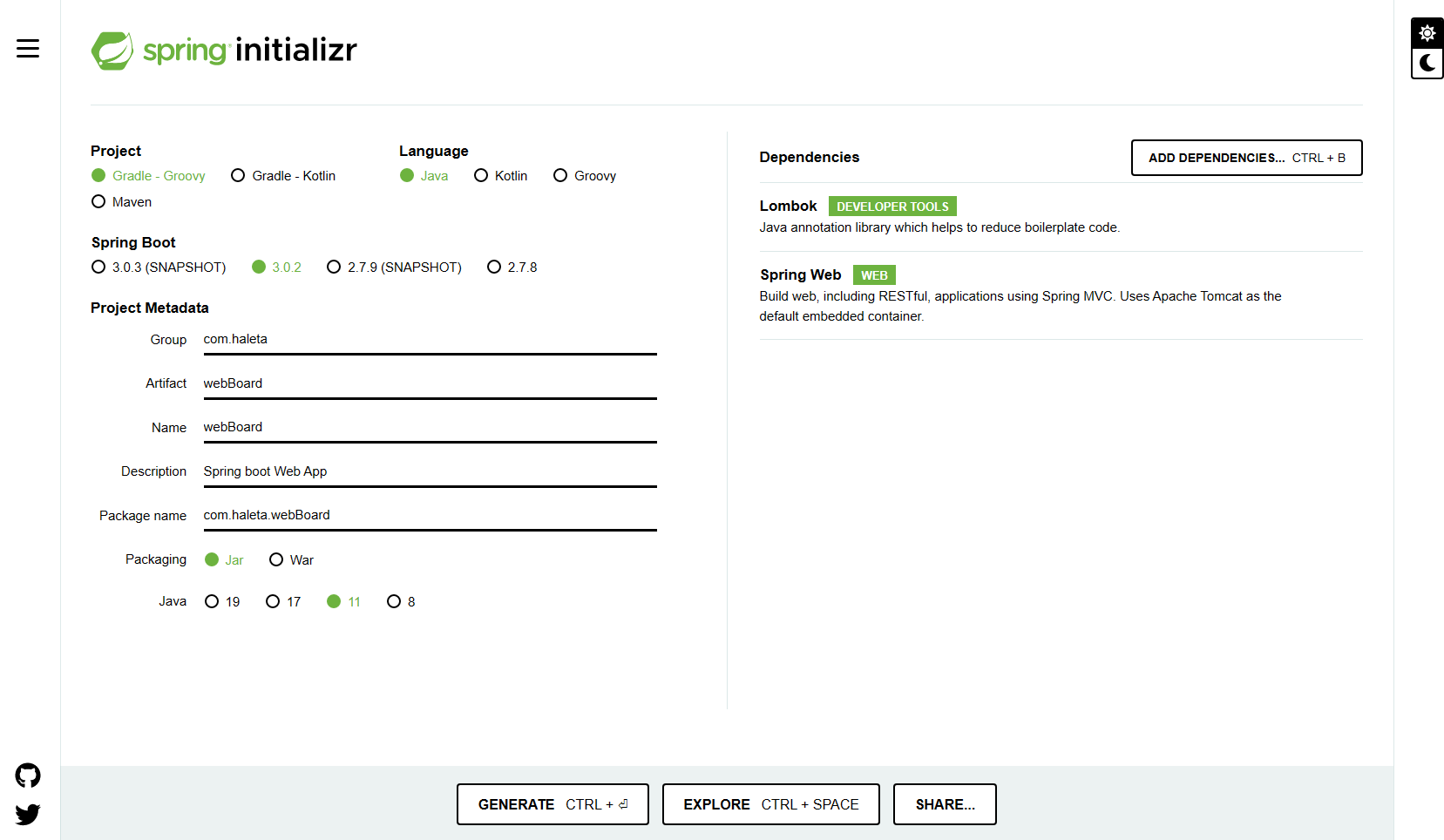Screen dimensions: 1444x840
Task: Select Spring Boot 2.7.9 (SNAPSHOT)
Action: (395, 268)
